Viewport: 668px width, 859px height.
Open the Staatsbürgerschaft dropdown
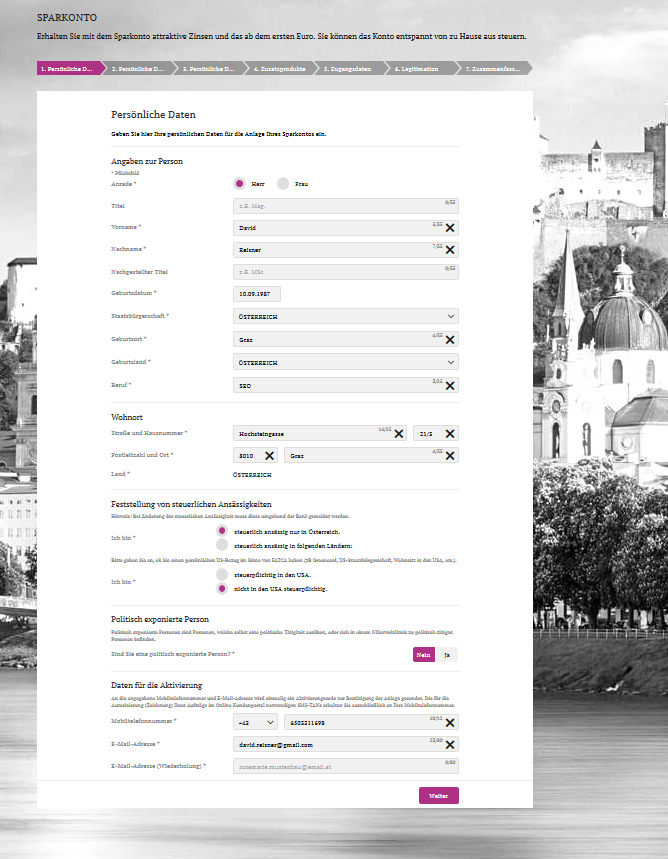(x=345, y=316)
